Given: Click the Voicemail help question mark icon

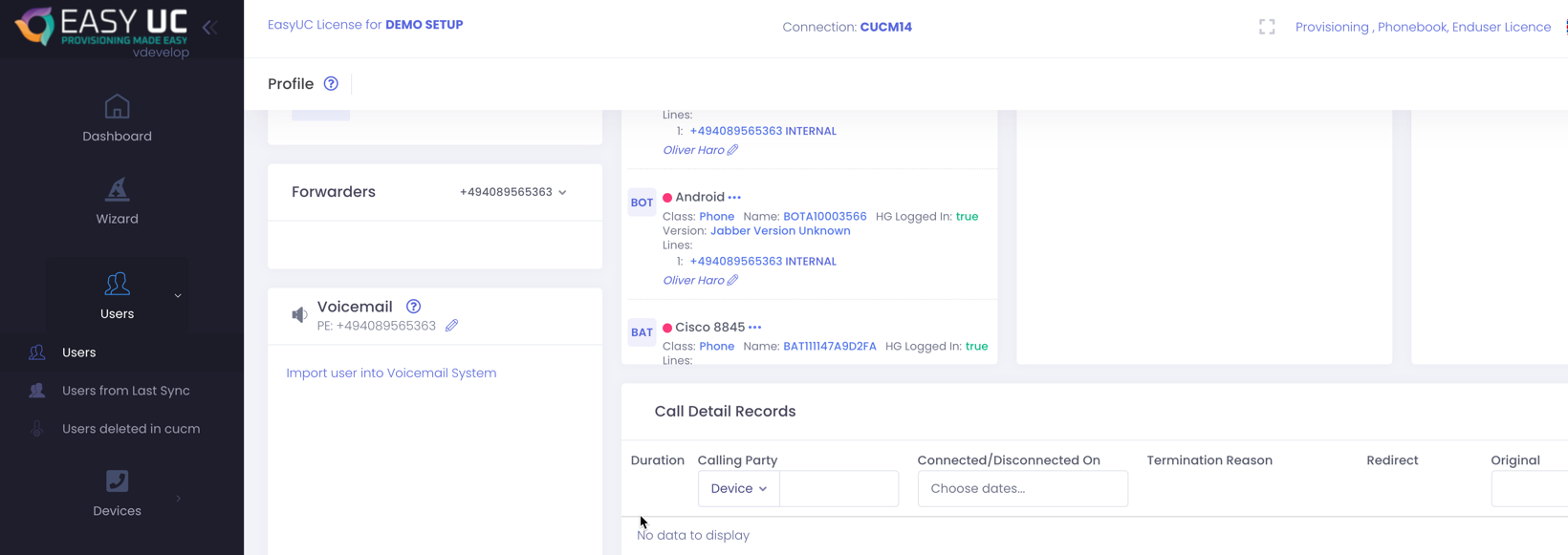Looking at the screenshot, I should (413, 307).
